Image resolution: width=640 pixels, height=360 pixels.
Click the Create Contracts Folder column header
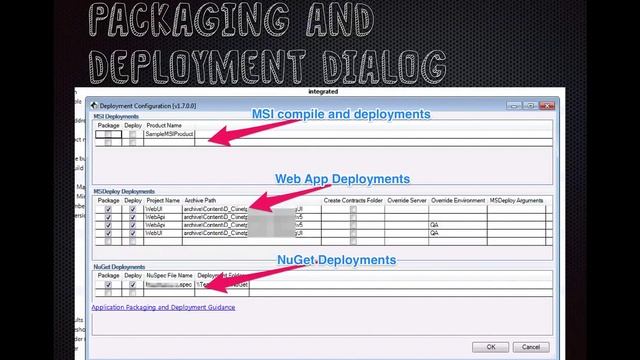(353, 200)
